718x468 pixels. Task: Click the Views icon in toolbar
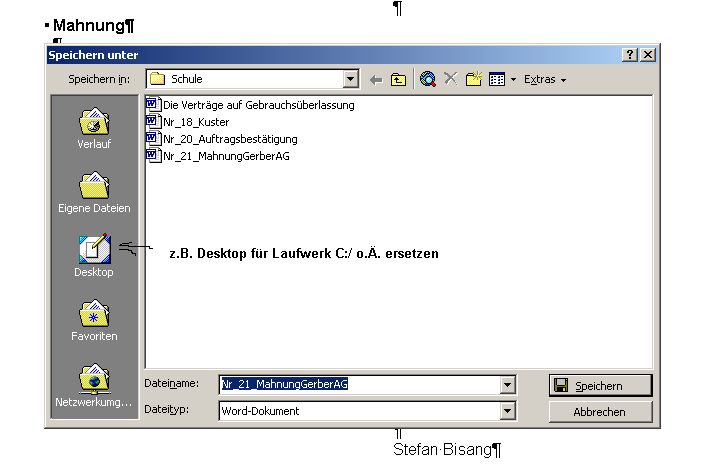[x=497, y=79]
